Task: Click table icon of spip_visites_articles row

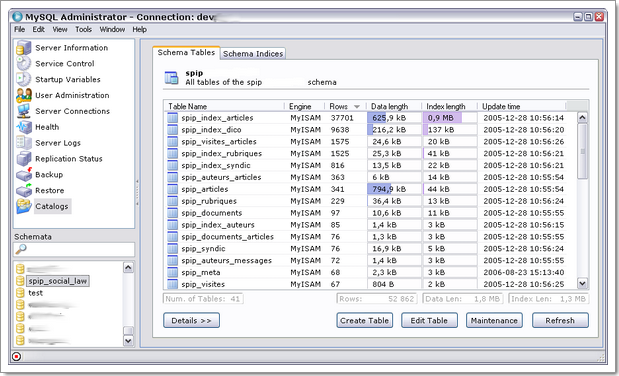Action: tap(172, 141)
